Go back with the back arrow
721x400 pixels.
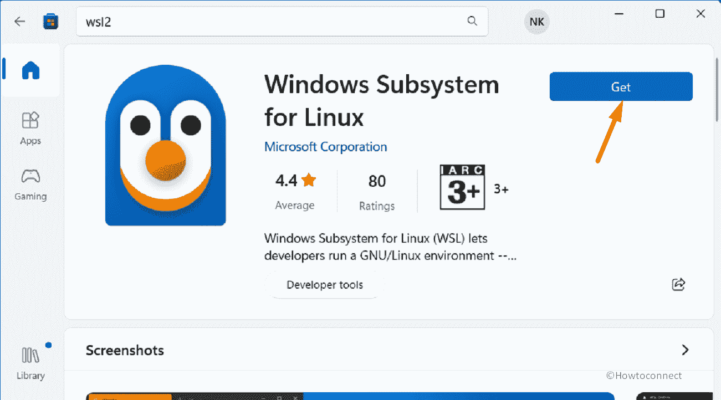pos(19,22)
